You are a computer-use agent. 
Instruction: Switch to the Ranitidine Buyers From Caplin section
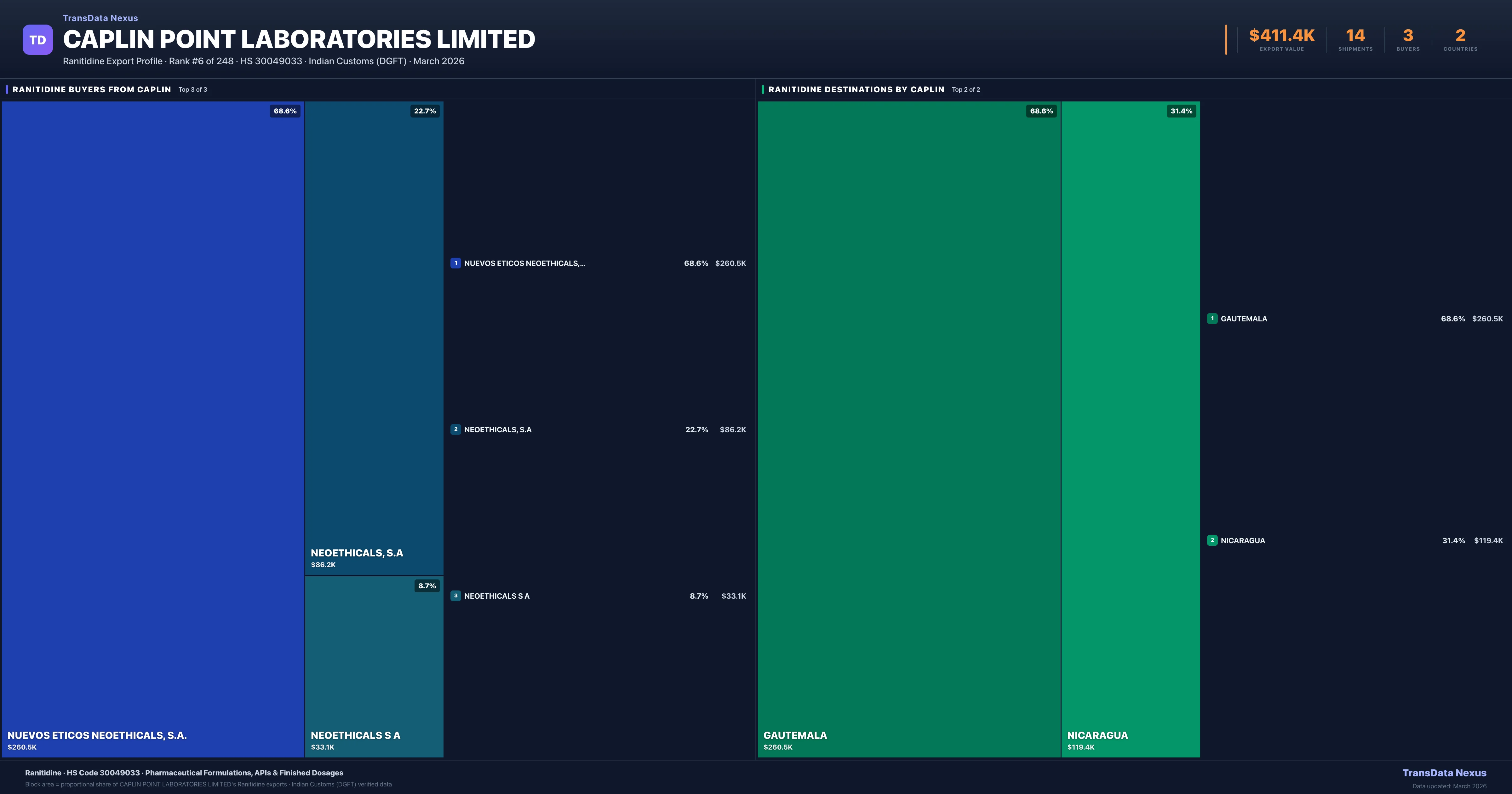(x=91, y=89)
